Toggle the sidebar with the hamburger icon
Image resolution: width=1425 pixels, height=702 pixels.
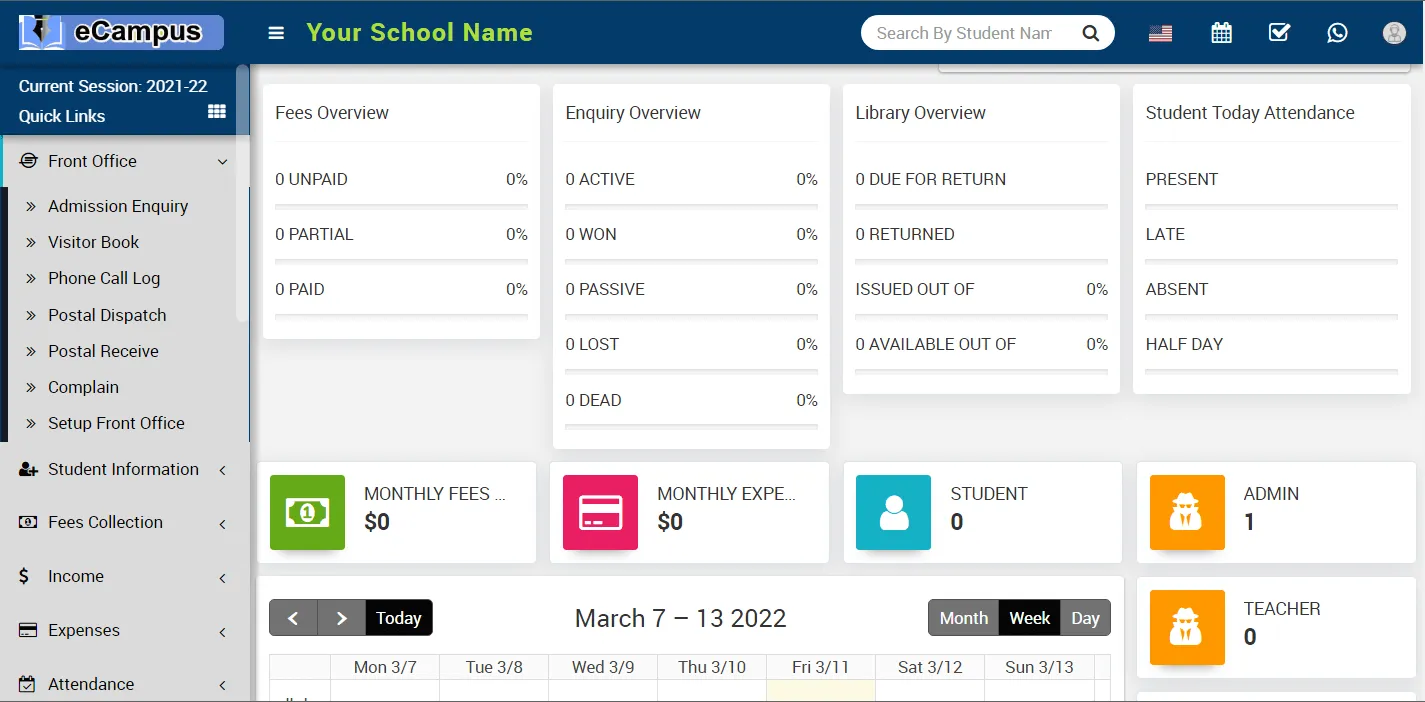(275, 32)
